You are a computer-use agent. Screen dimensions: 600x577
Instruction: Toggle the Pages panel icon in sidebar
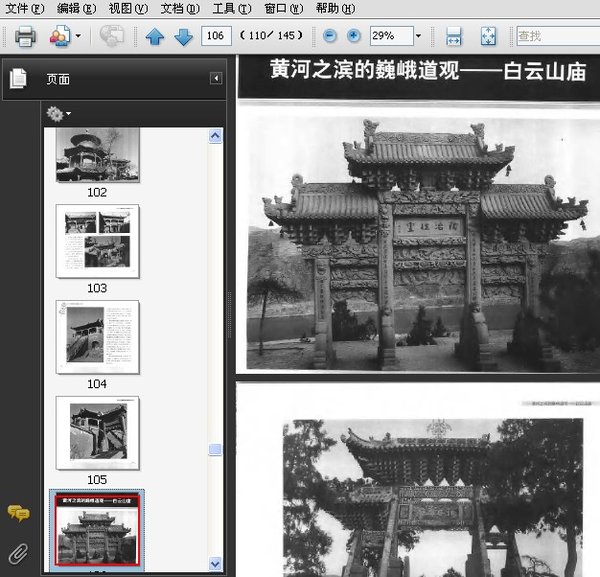pyautogui.click(x=19, y=79)
